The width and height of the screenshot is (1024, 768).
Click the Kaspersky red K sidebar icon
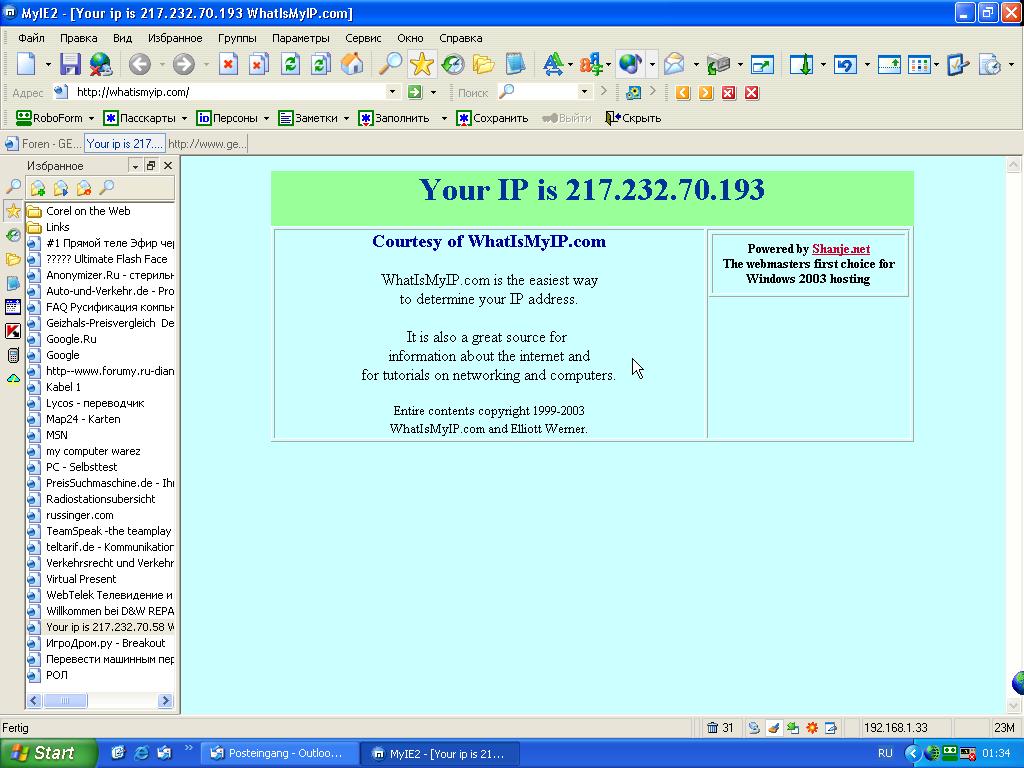(x=12, y=331)
